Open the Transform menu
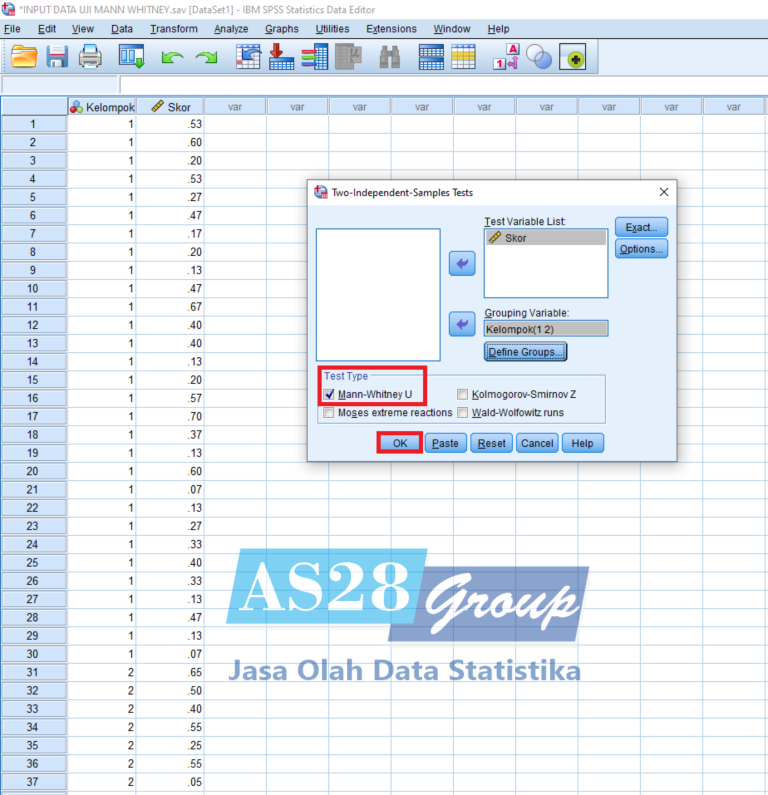The width and height of the screenshot is (768, 795). coord(174,29)
